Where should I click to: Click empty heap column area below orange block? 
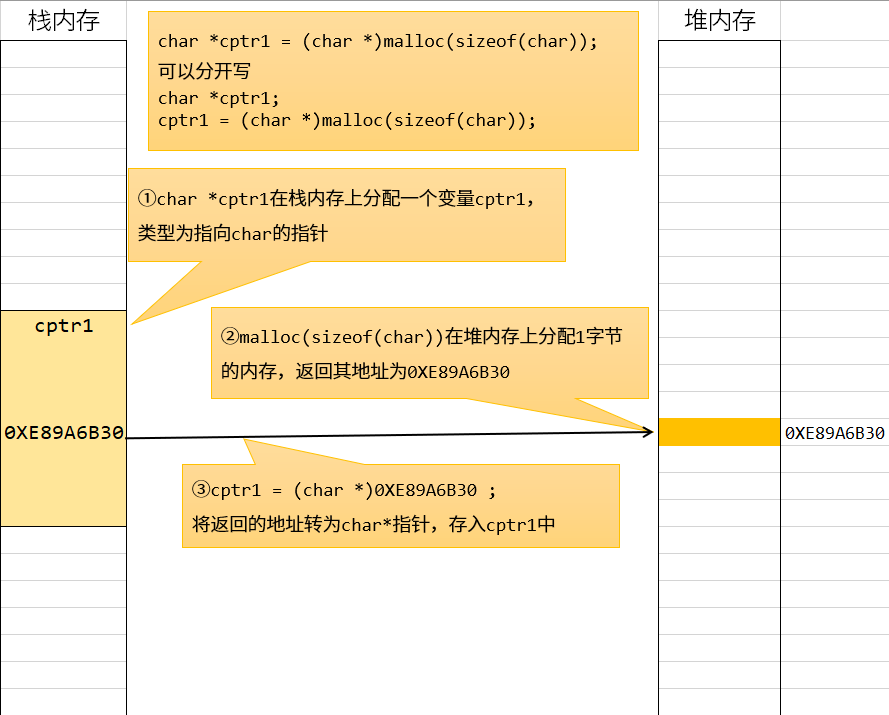coord(719,580)
